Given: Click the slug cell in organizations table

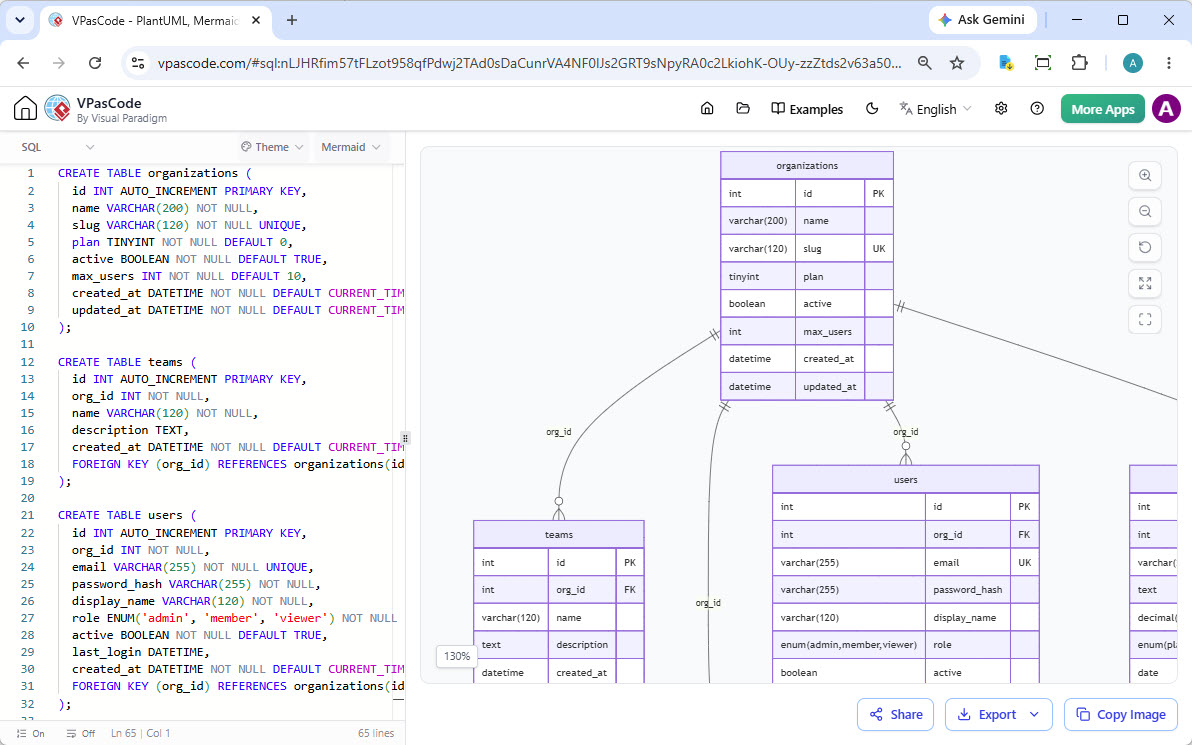Looking at the screenshot, I should 829,249.
